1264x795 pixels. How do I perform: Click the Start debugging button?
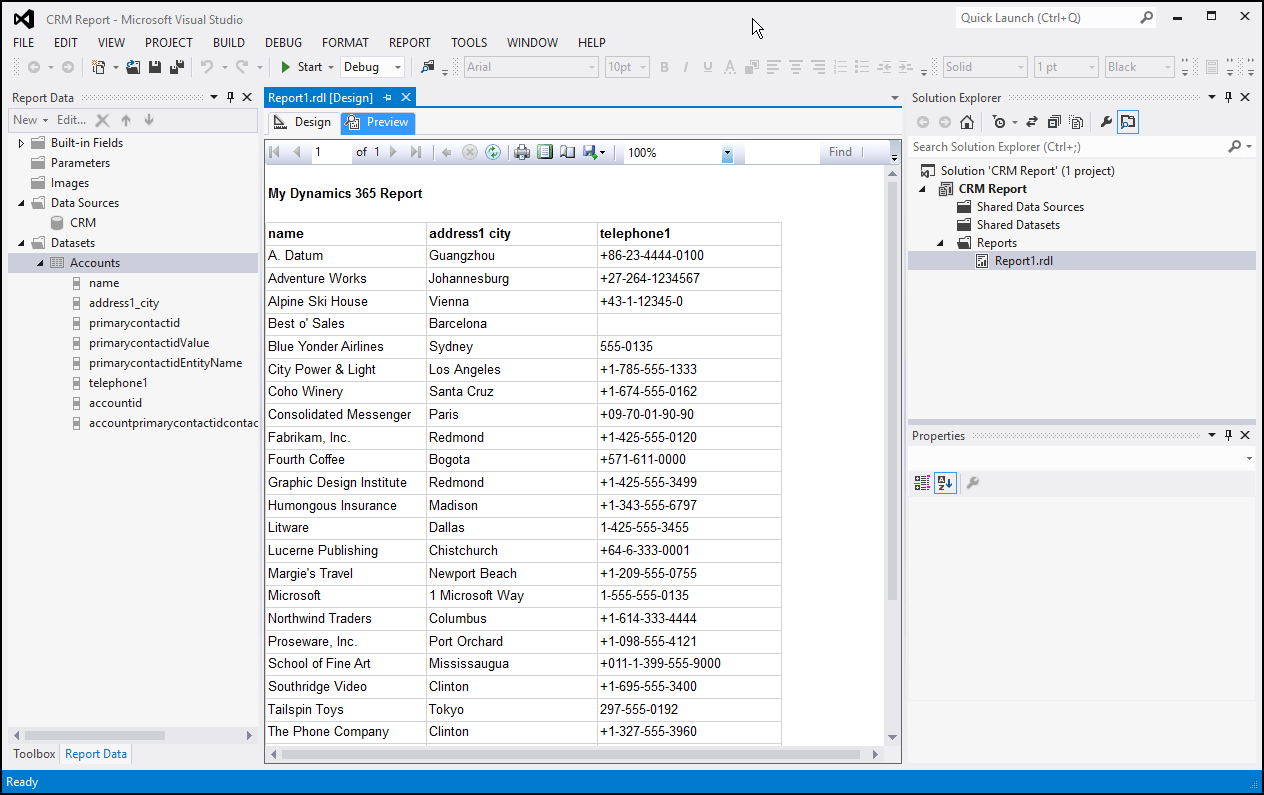click(305, 66)
